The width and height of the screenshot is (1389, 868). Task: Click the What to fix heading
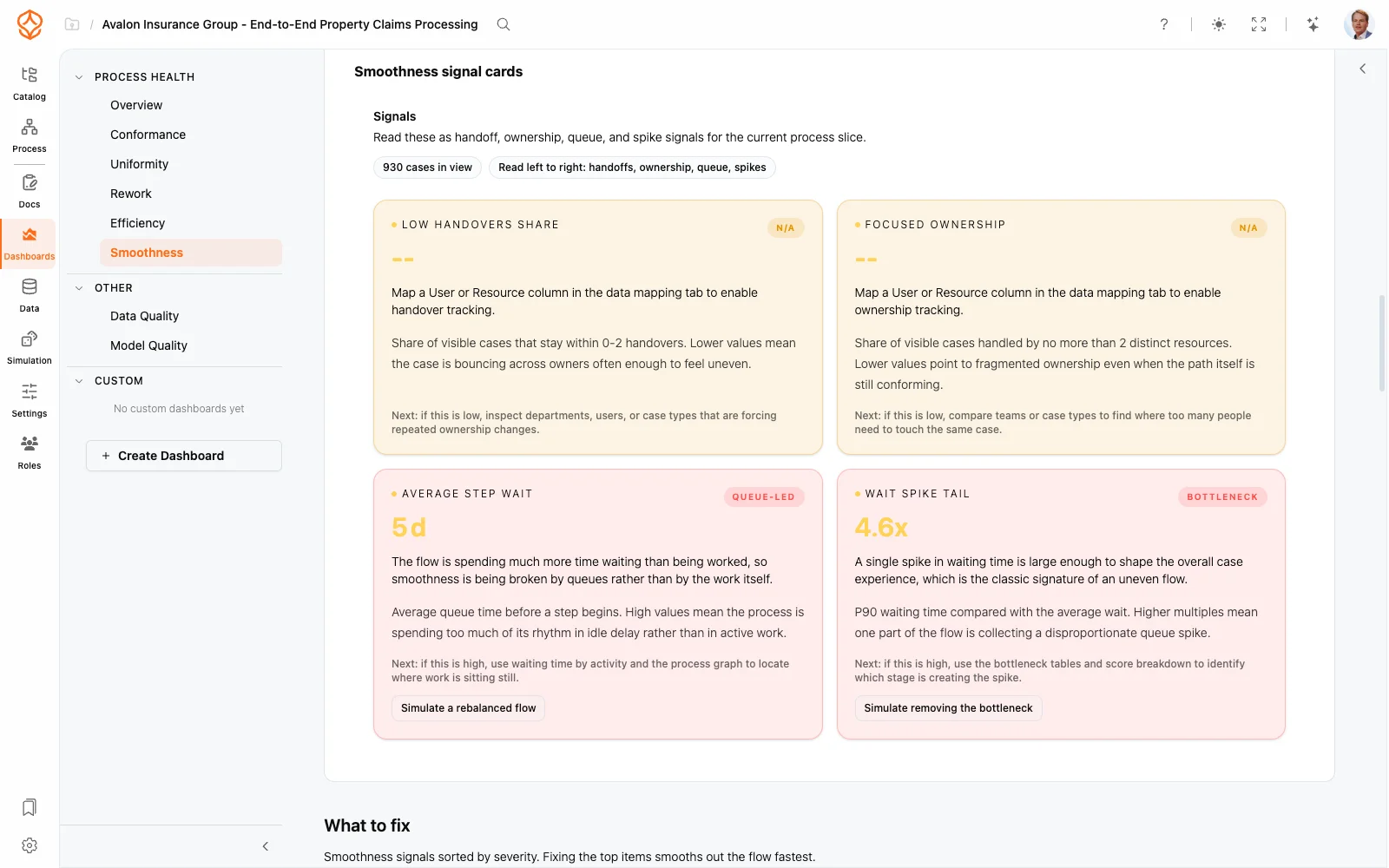(x=367, y=825)
